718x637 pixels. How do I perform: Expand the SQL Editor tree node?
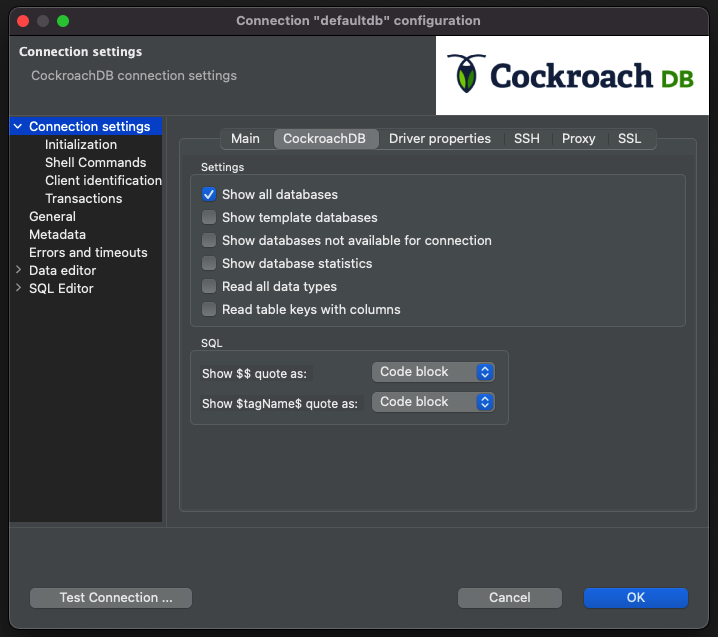click(18, 288)
